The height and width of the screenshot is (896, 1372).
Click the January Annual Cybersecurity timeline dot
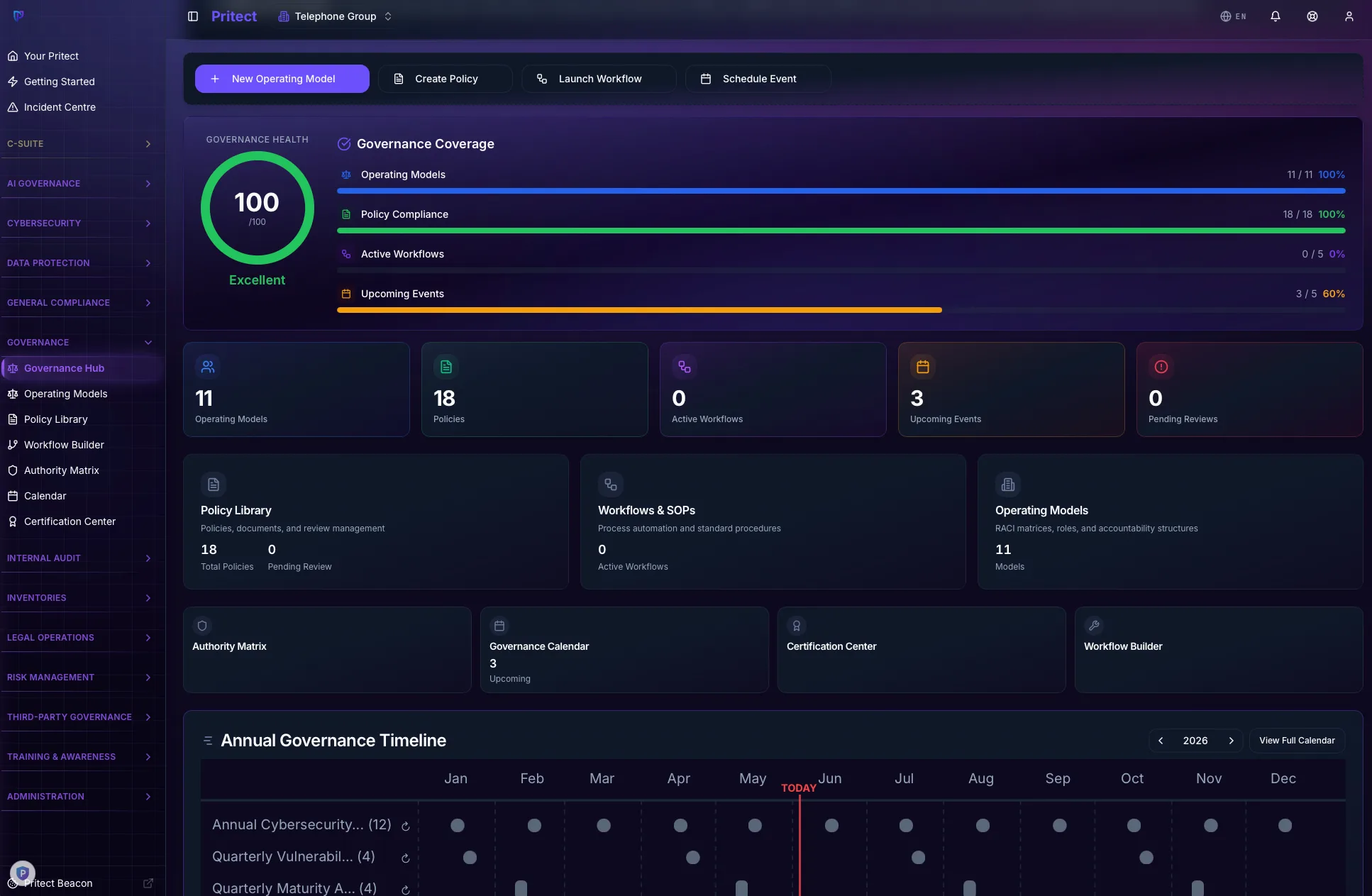[x=458, y=826]
